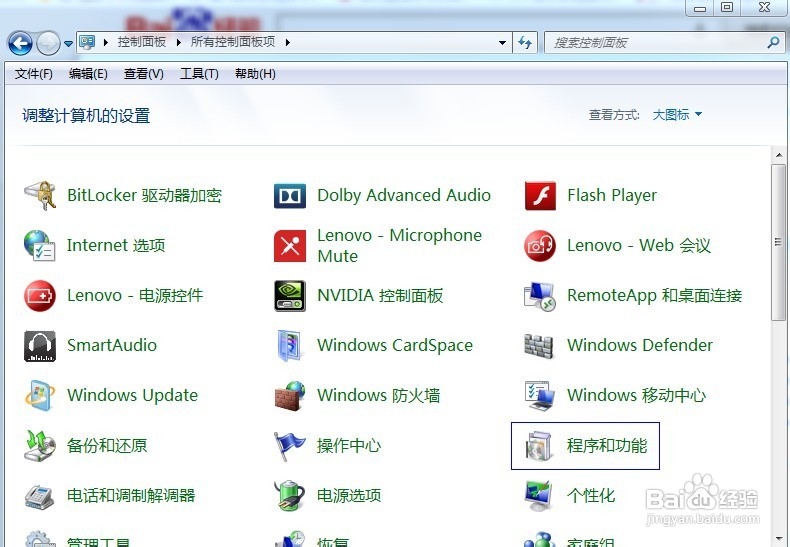Click the 所有控制面板项 breadcrumb
Screen dimensions: 790x547
(x=233, y=42)
